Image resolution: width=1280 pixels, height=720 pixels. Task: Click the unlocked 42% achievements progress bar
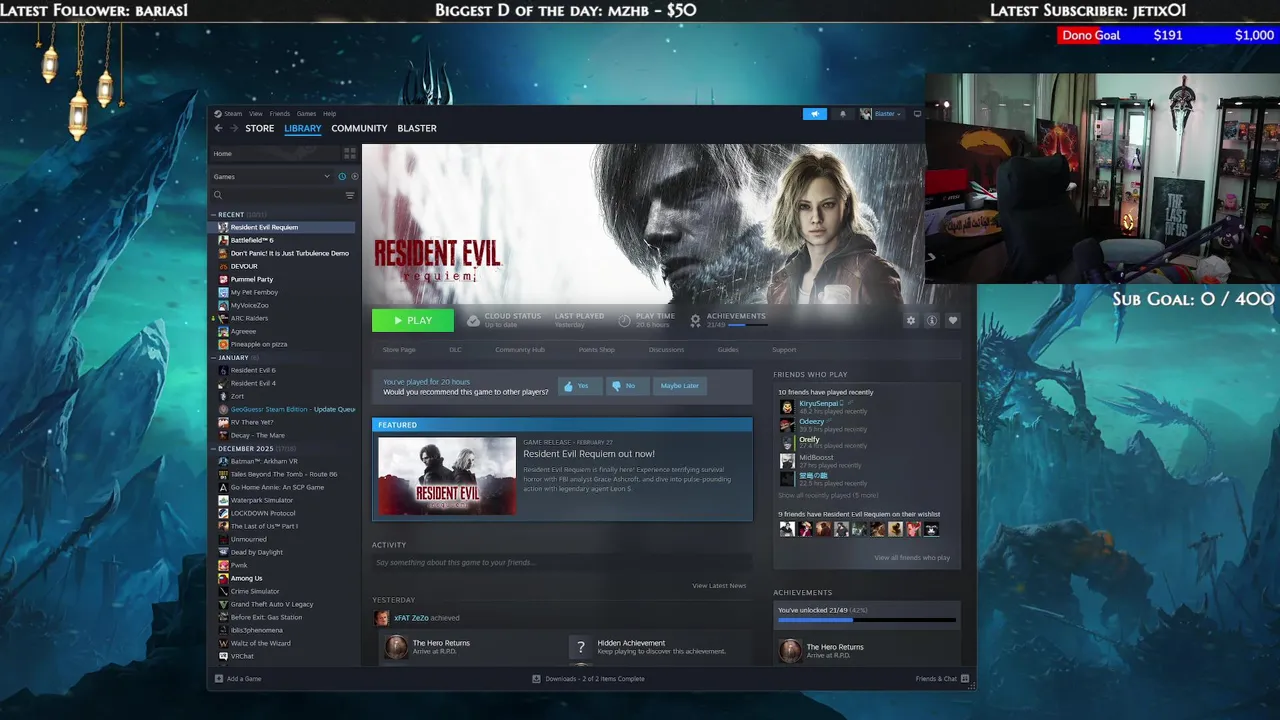867,620
